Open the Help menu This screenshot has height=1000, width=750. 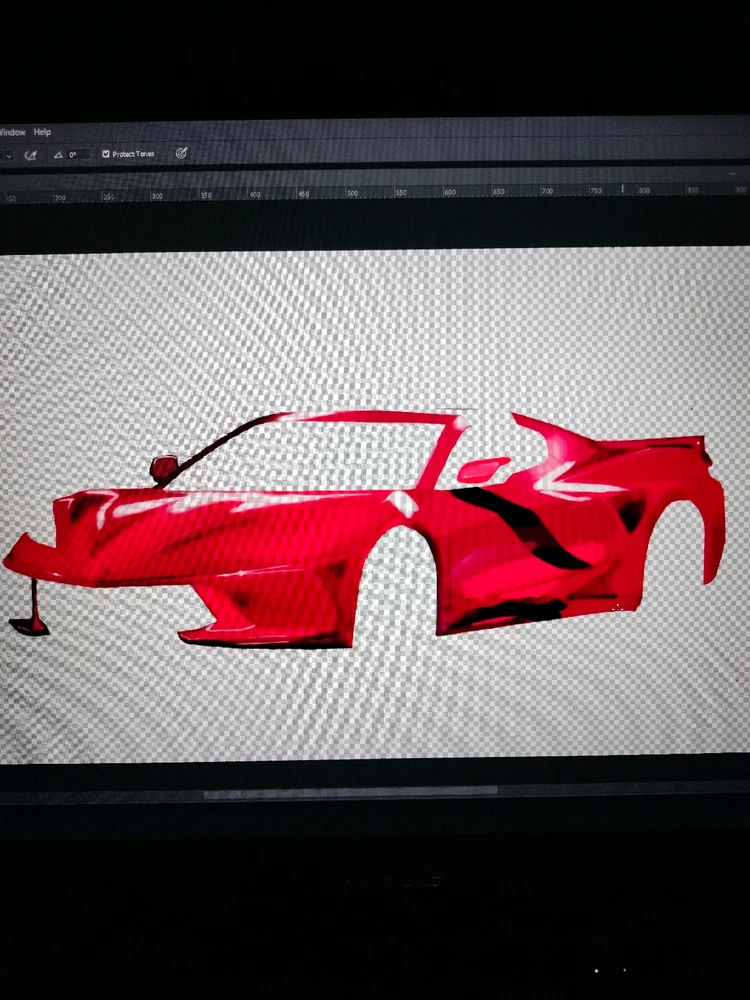point(42,132)
